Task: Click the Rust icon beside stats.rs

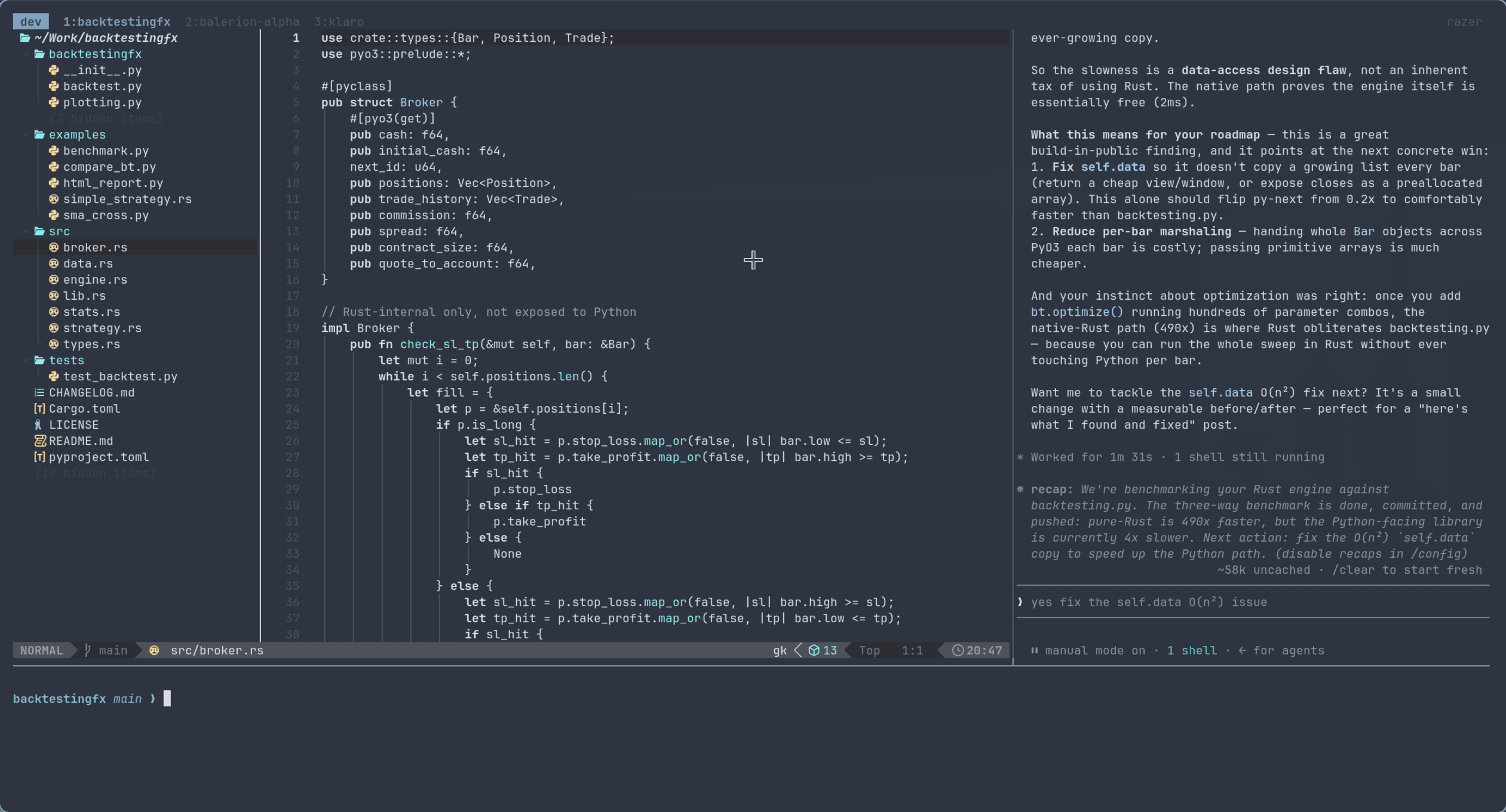Action: [x=54, y=312]
